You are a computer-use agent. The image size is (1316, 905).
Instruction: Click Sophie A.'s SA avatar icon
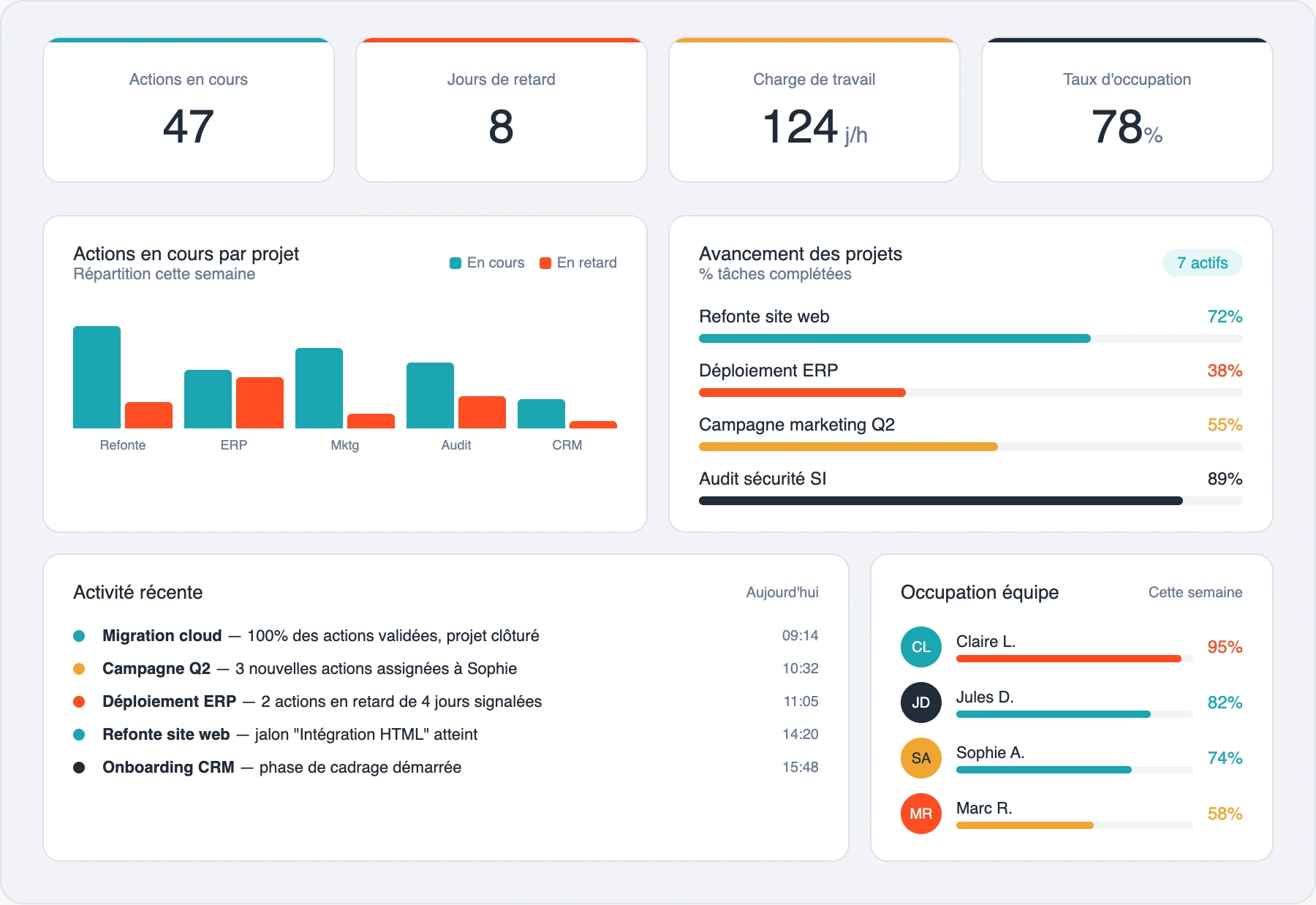(x=920, y=757)
